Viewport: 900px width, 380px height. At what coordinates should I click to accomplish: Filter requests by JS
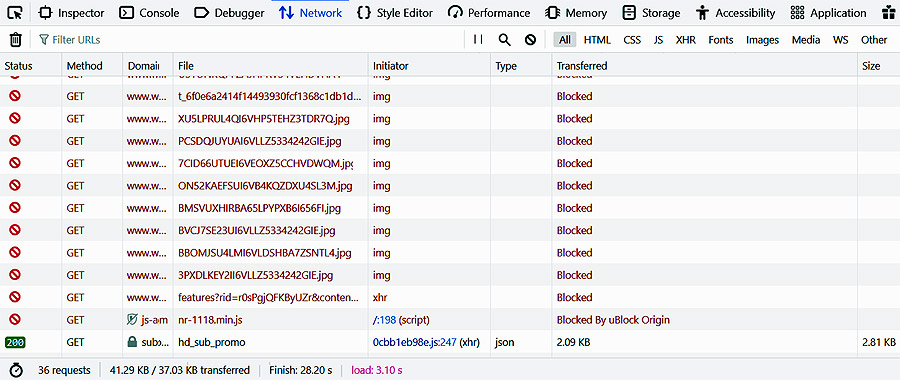point(658,40)
